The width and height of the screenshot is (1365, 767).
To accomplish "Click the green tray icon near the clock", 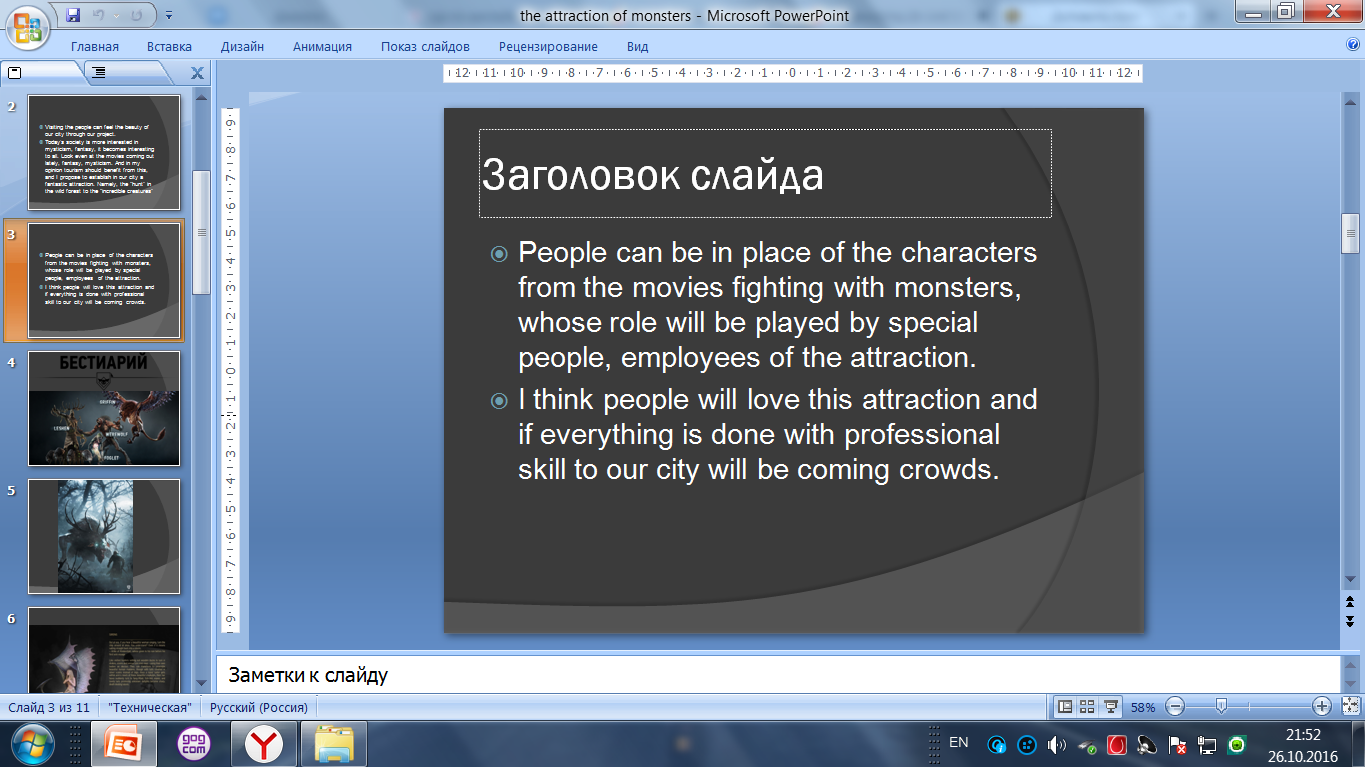I will click(1237, 745).
